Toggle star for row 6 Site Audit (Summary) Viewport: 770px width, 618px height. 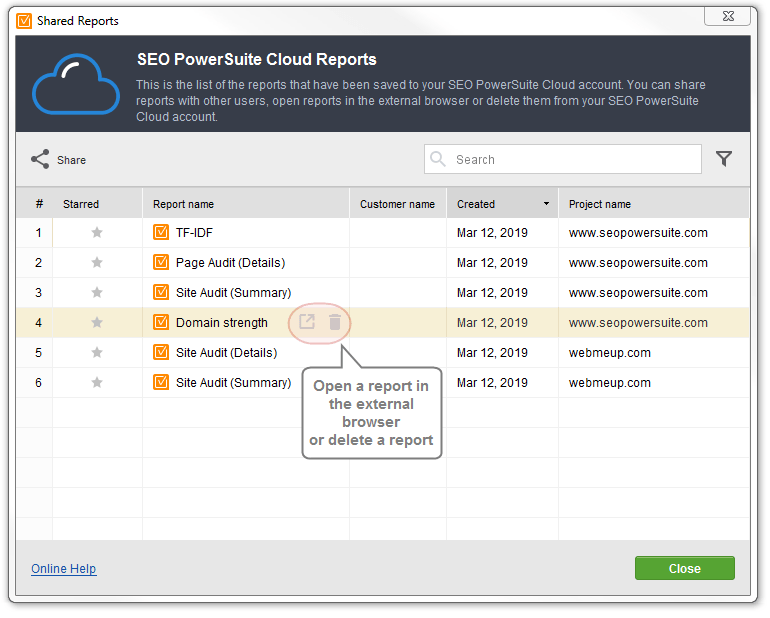coord(97,383)
